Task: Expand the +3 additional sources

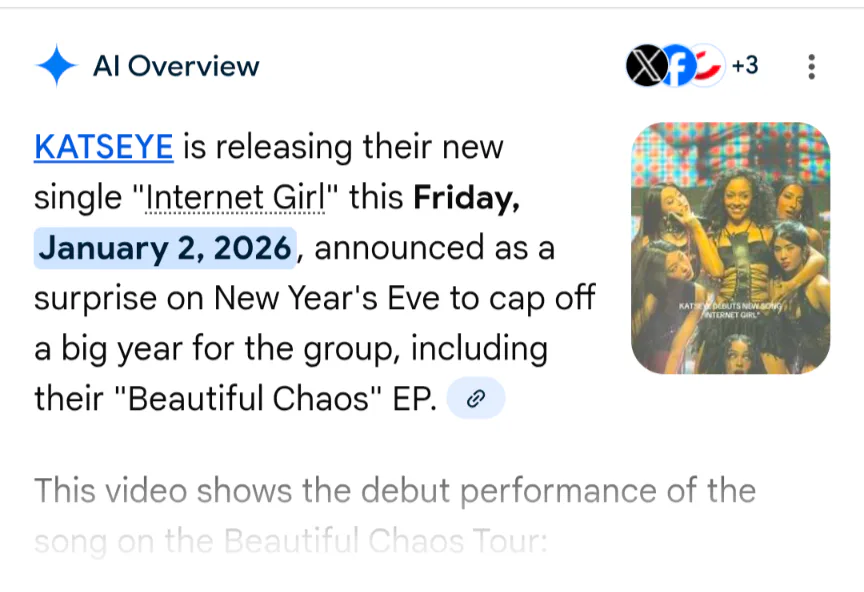Action: point(745,66)
